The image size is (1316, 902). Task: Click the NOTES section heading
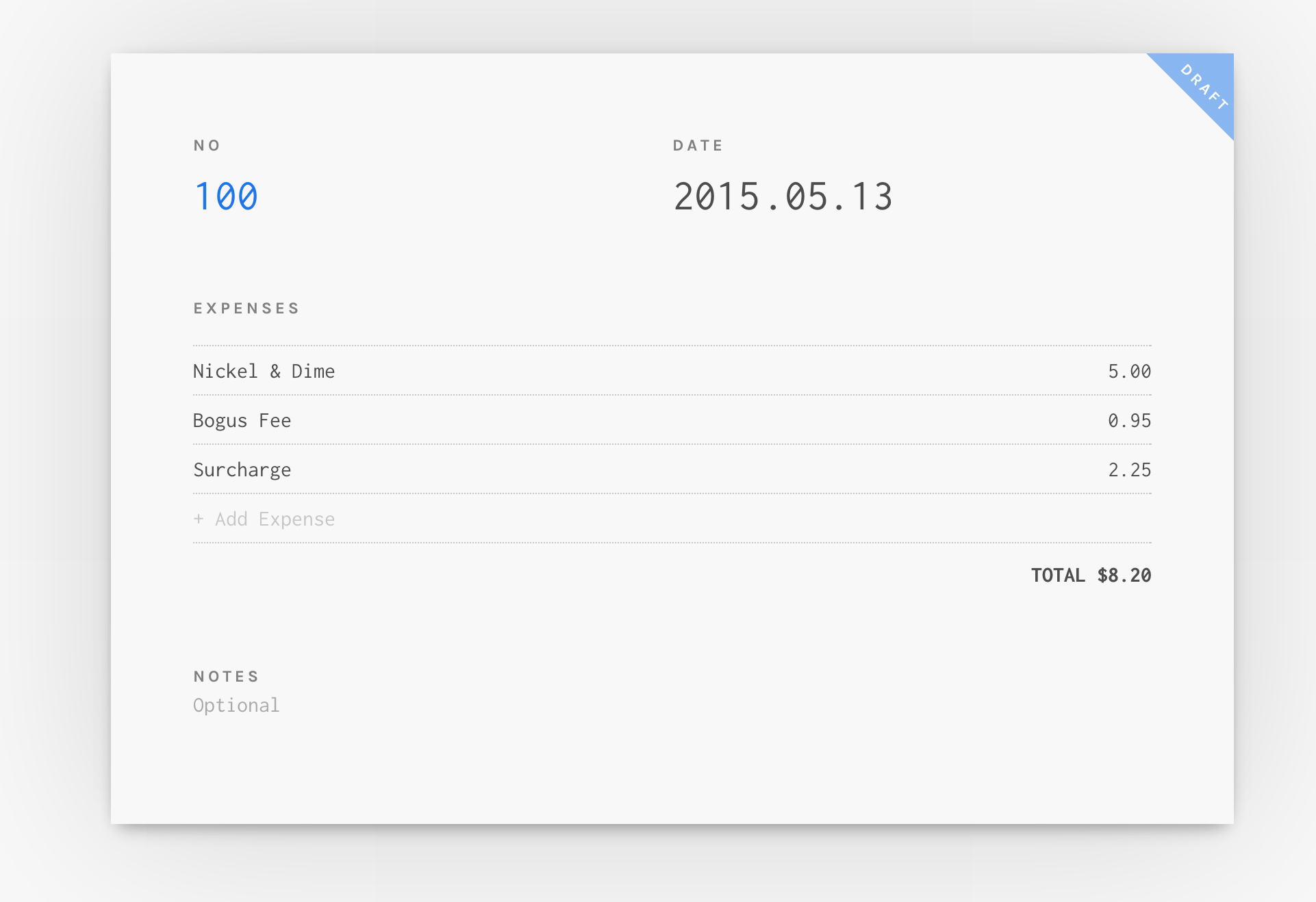click(226, 676)
